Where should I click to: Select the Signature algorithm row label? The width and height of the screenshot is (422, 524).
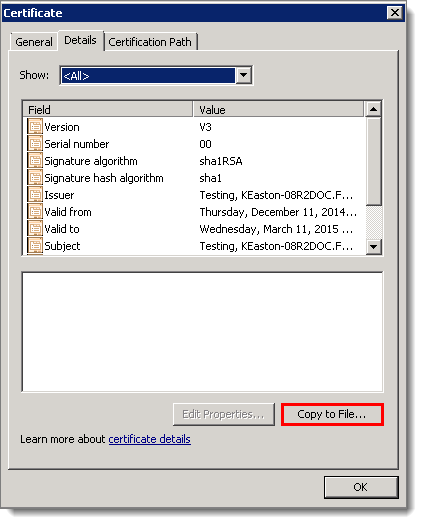pos(91,161)
